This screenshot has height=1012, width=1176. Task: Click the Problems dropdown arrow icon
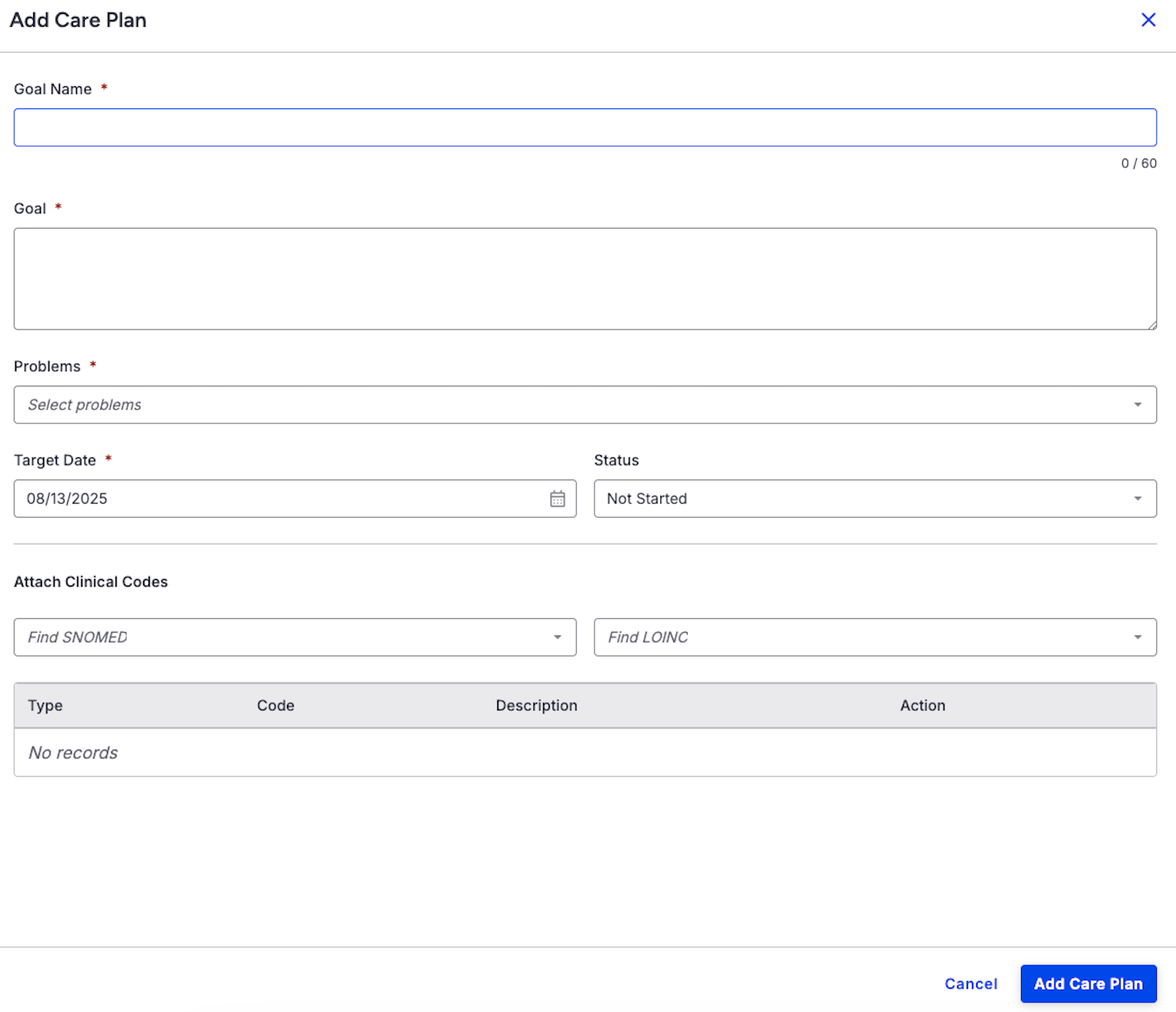(x=1138, y=405)
